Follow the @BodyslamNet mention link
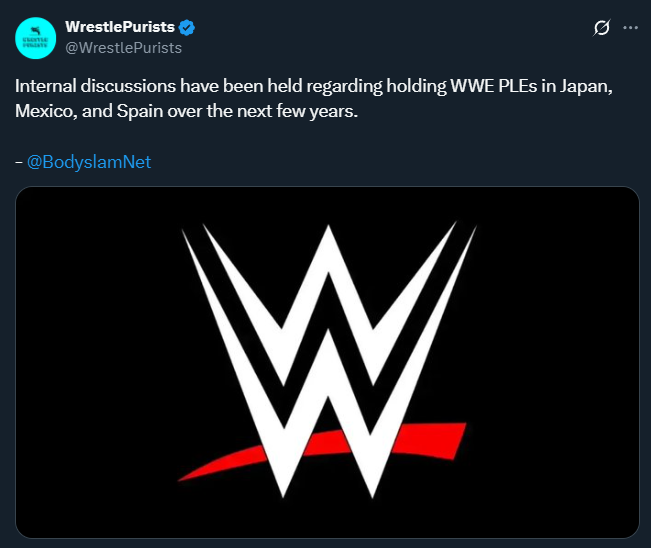The image size is (651, 548). pyautogui.click(x=89, y=162)
